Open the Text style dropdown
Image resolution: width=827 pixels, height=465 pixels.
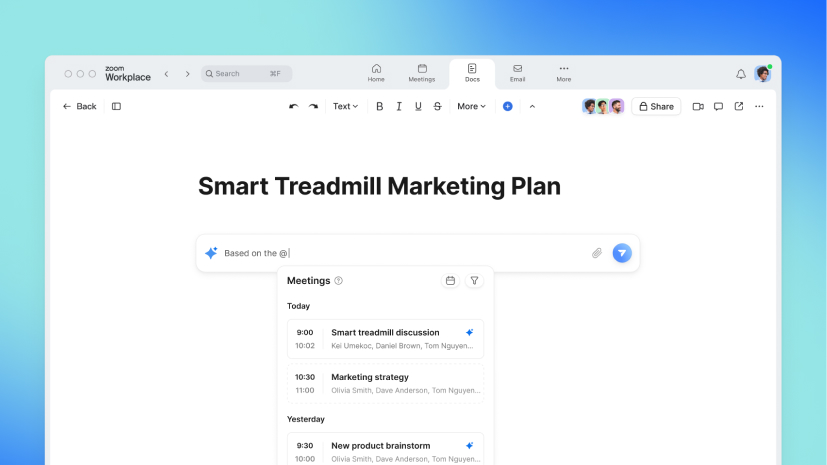345,106
